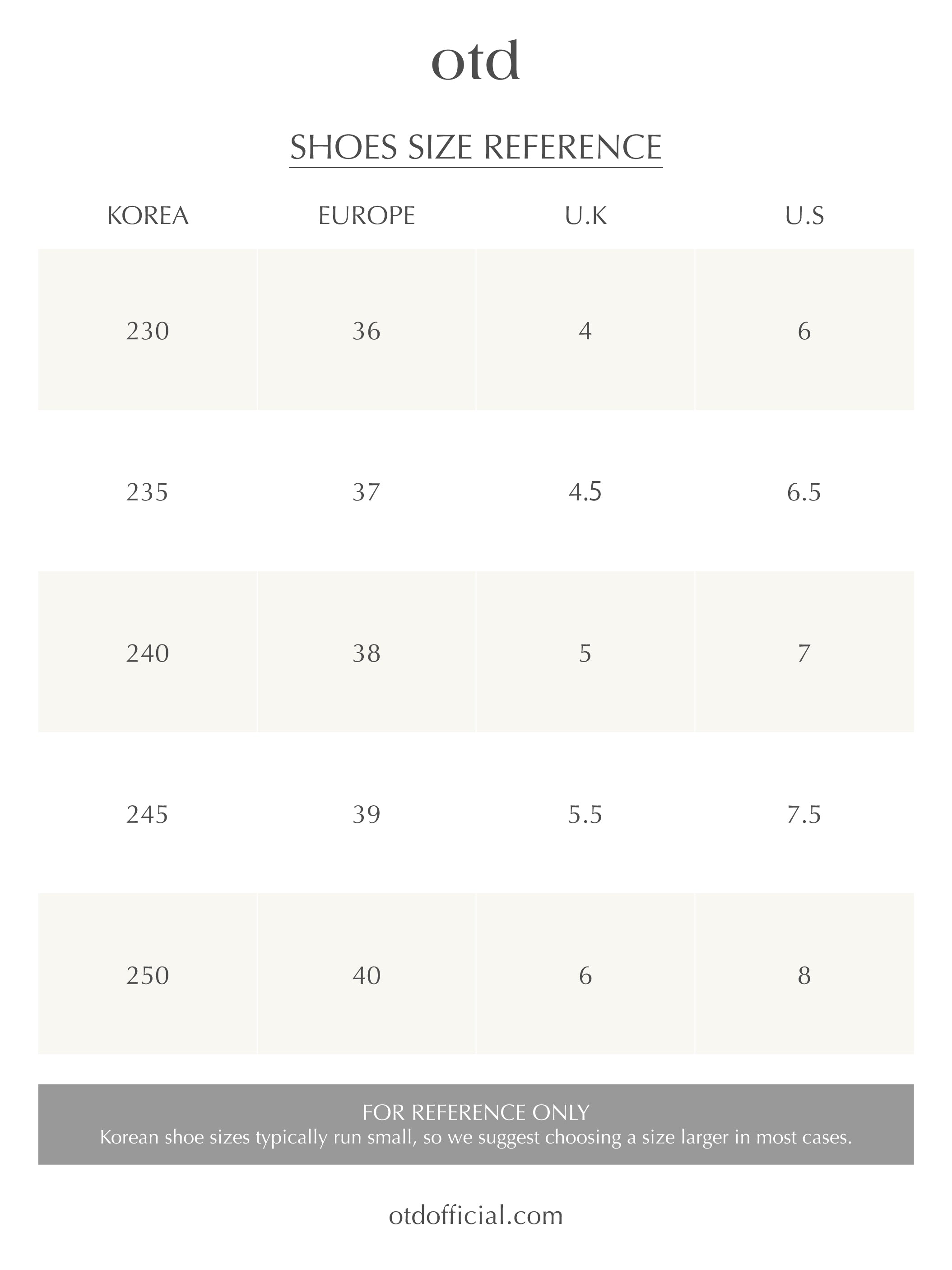Select Korea size 250 cell

148,976
